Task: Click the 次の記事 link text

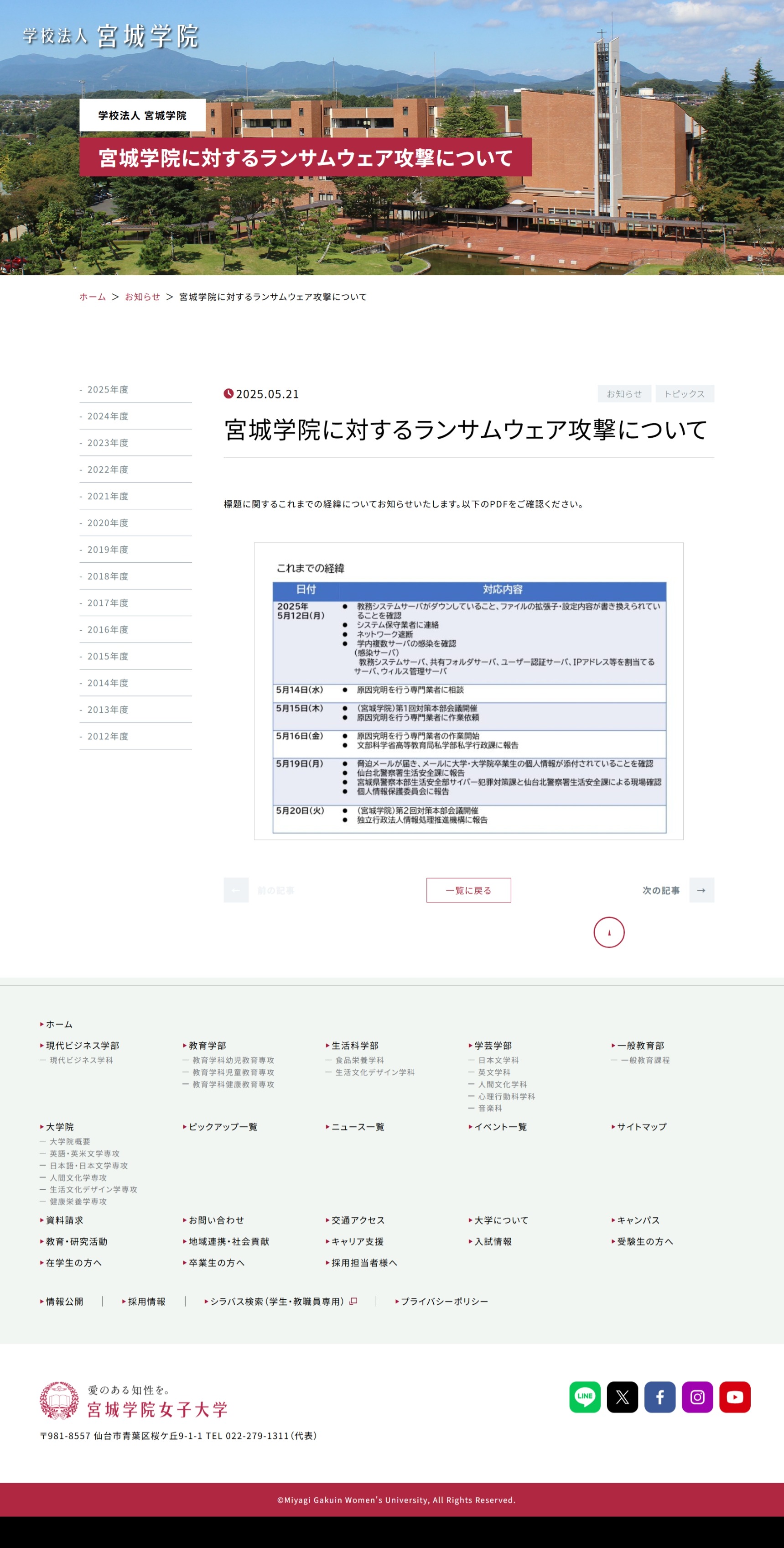Action: [661, 890]
